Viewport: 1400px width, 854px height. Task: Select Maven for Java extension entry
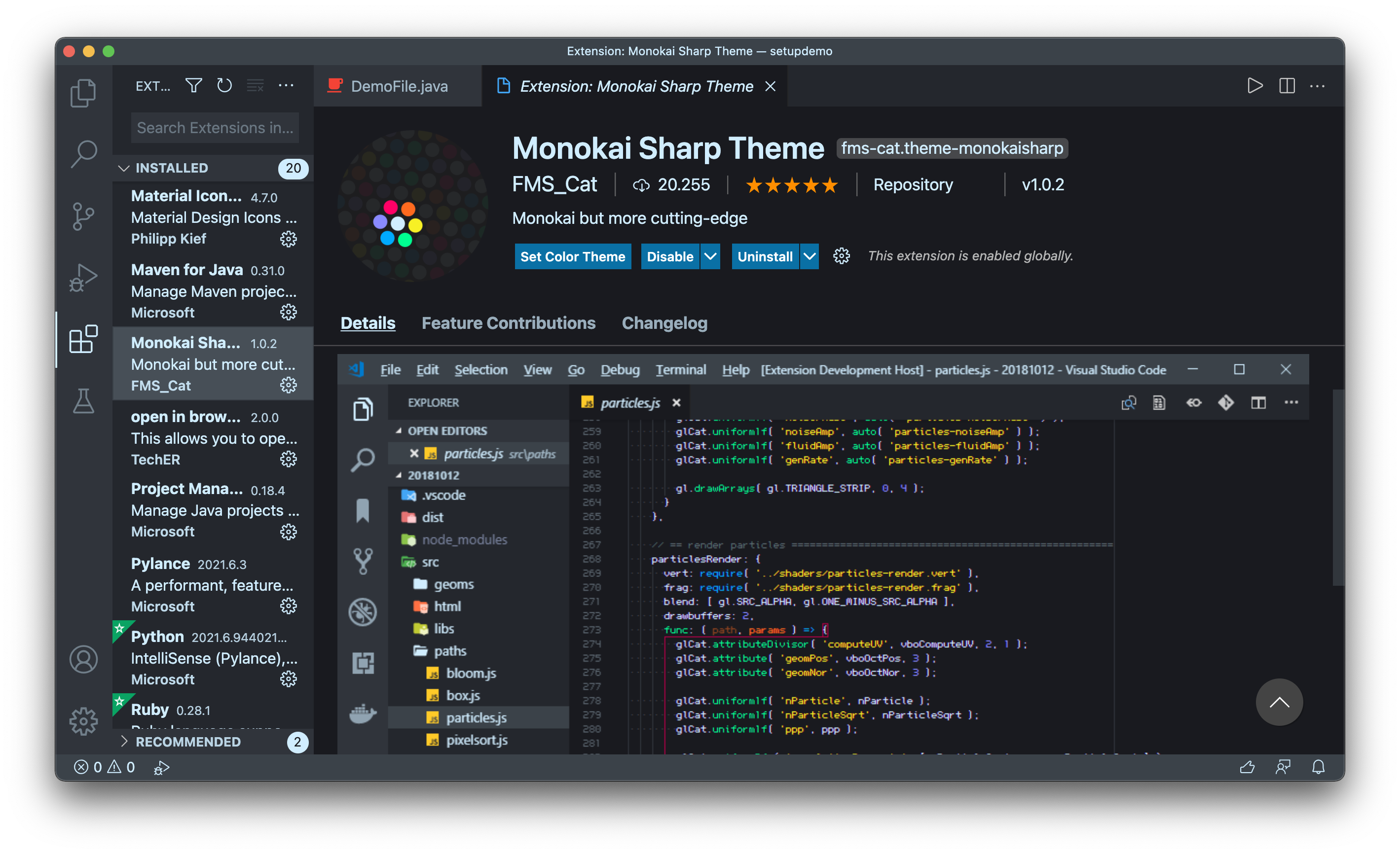[x=213, y=290]
